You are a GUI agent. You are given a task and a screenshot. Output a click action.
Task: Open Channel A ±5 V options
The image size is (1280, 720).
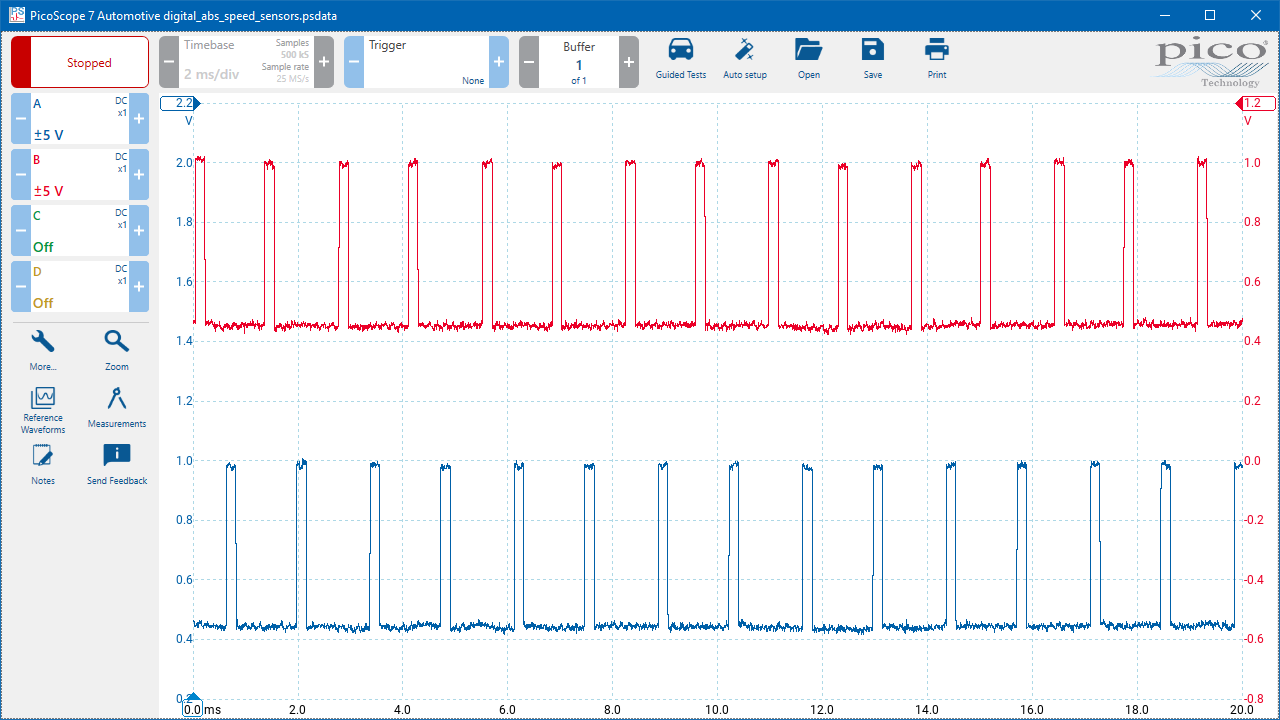[x=80, y=119]
